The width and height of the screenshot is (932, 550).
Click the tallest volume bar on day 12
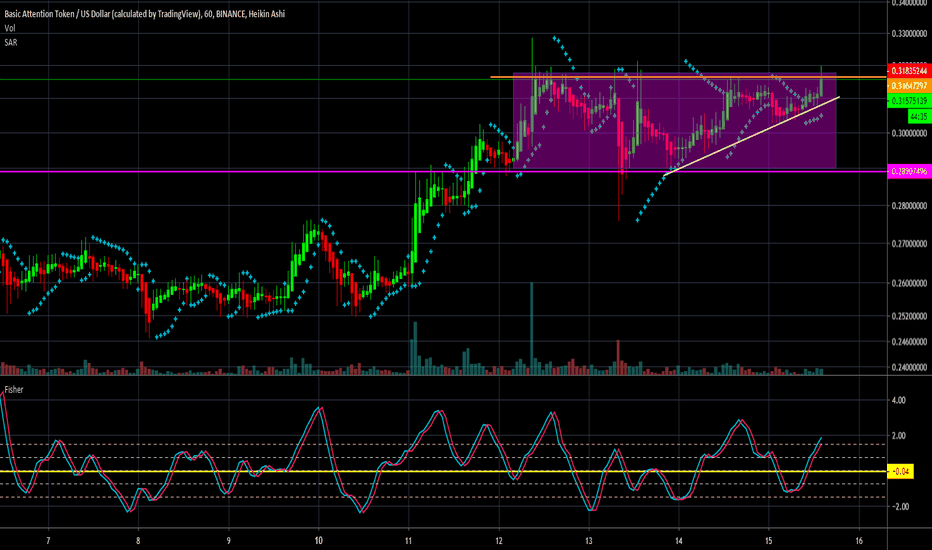tap(531, 328)
